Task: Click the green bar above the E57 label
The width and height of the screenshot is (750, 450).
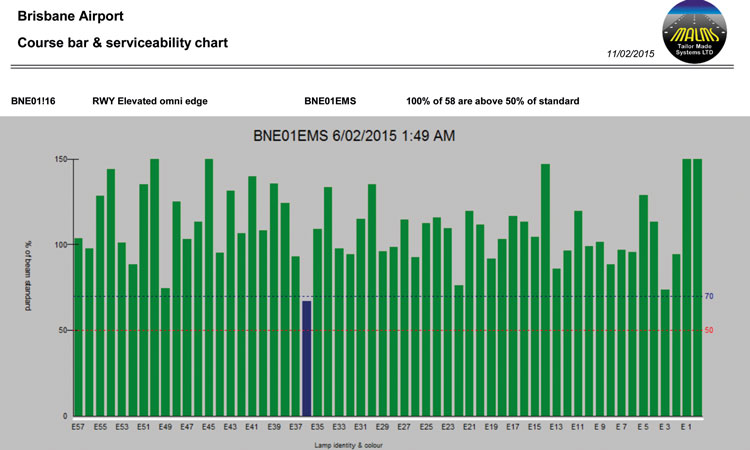Action: click(x=78, y=327)
